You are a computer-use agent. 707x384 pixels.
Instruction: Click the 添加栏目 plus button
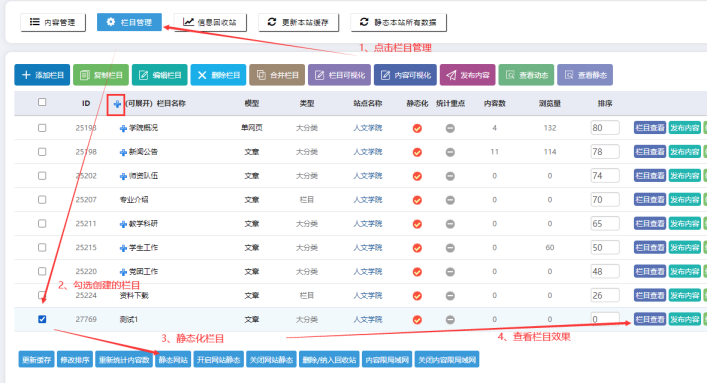[x=42, y=75]
